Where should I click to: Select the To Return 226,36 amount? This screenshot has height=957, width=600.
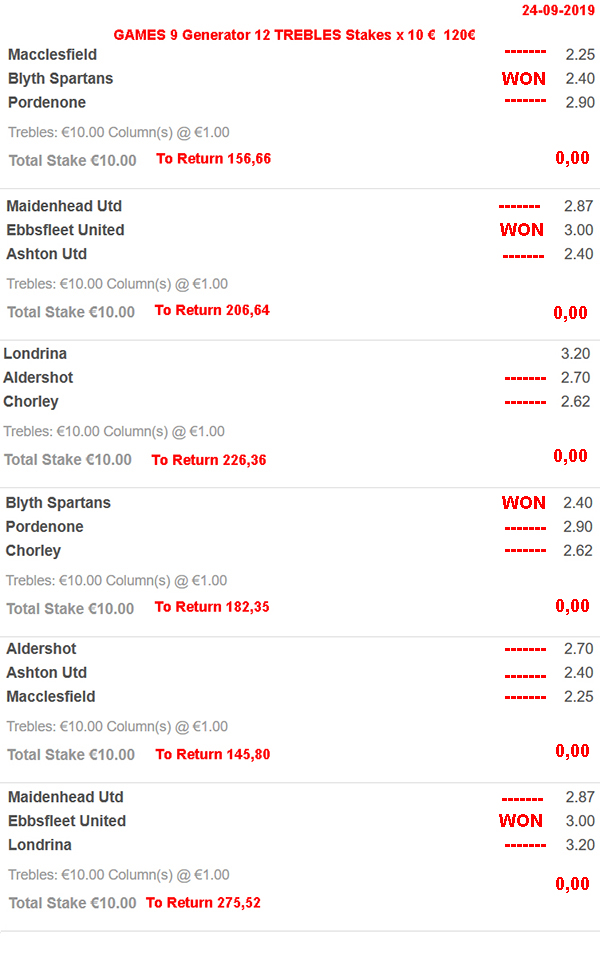209,460
